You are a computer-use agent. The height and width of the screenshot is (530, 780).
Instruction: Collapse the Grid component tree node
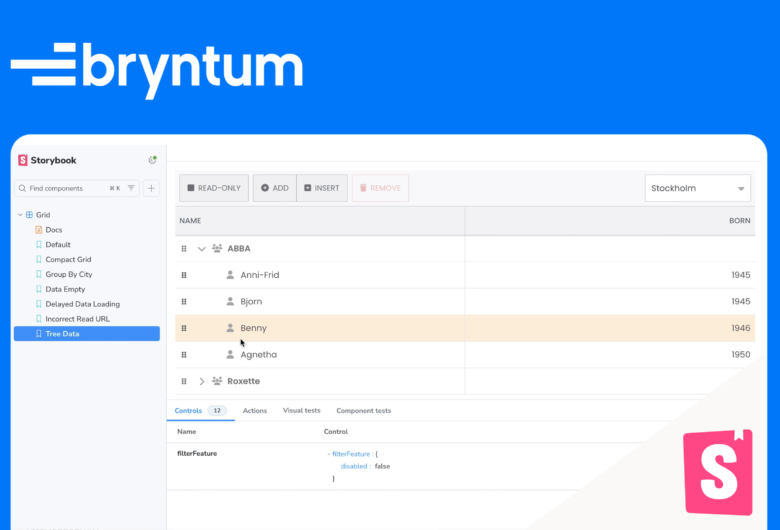click(x=20, y=215)
